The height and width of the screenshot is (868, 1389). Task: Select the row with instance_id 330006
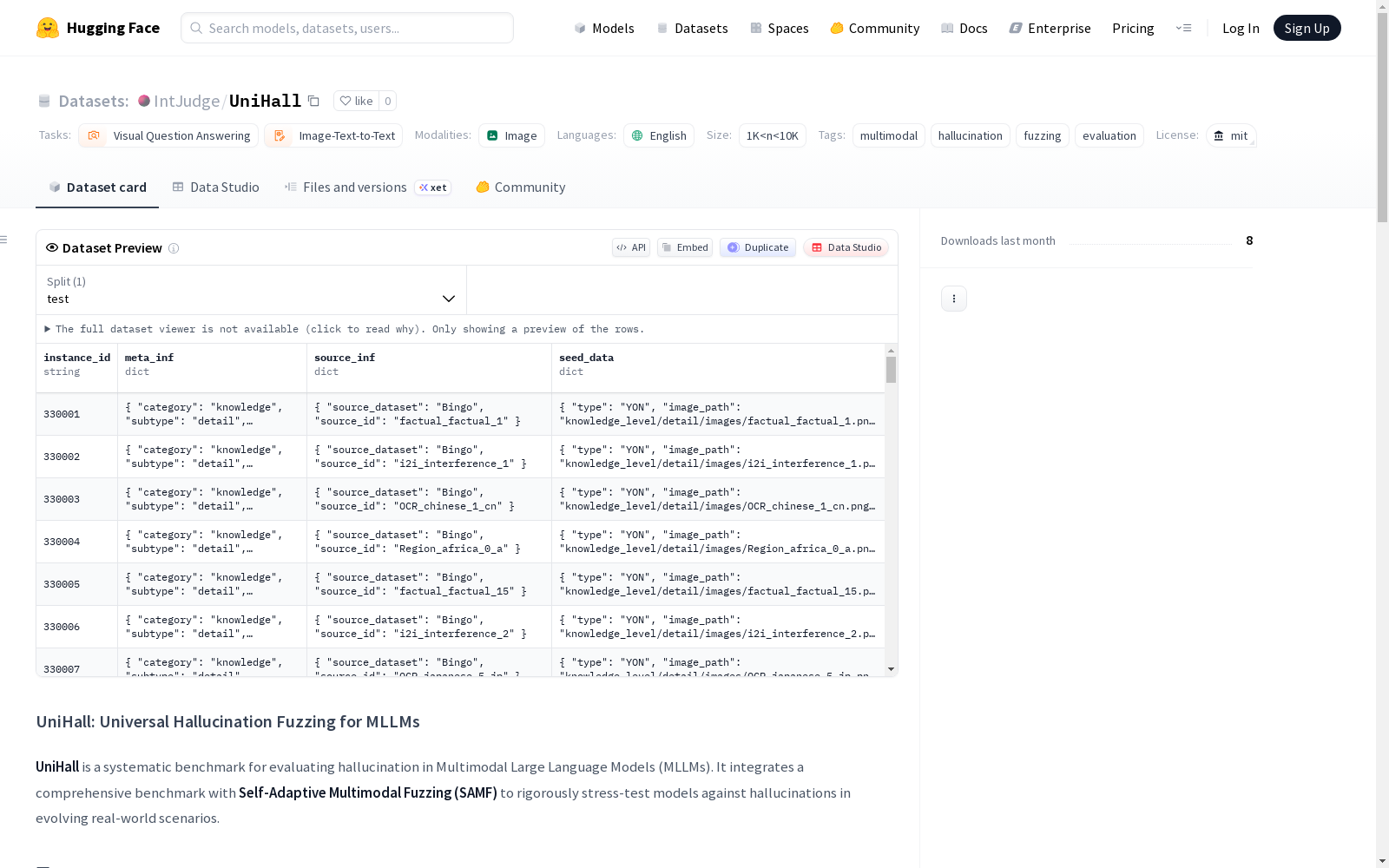click(460, 627)
